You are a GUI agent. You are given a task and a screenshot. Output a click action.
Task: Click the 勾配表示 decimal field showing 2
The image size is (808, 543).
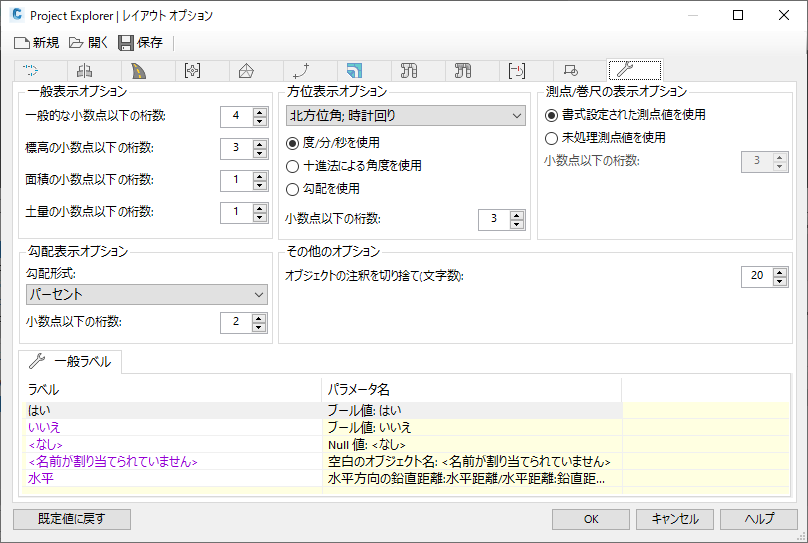point(236,323)
